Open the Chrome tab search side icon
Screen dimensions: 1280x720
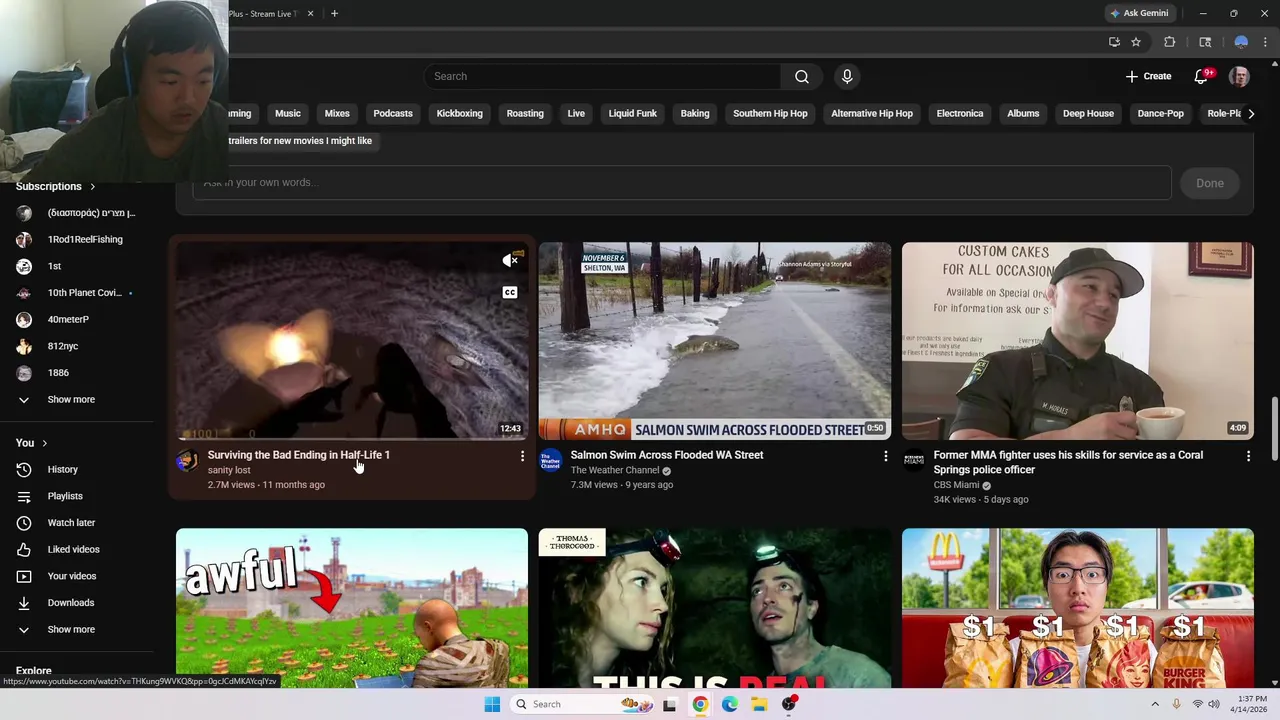[1205, 42]
